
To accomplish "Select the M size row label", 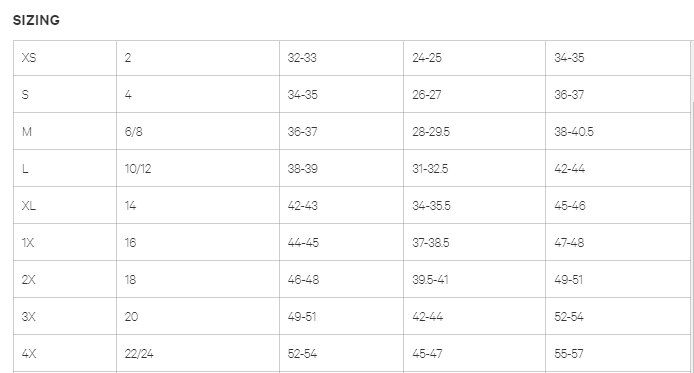I will click(x=65, y=131).
